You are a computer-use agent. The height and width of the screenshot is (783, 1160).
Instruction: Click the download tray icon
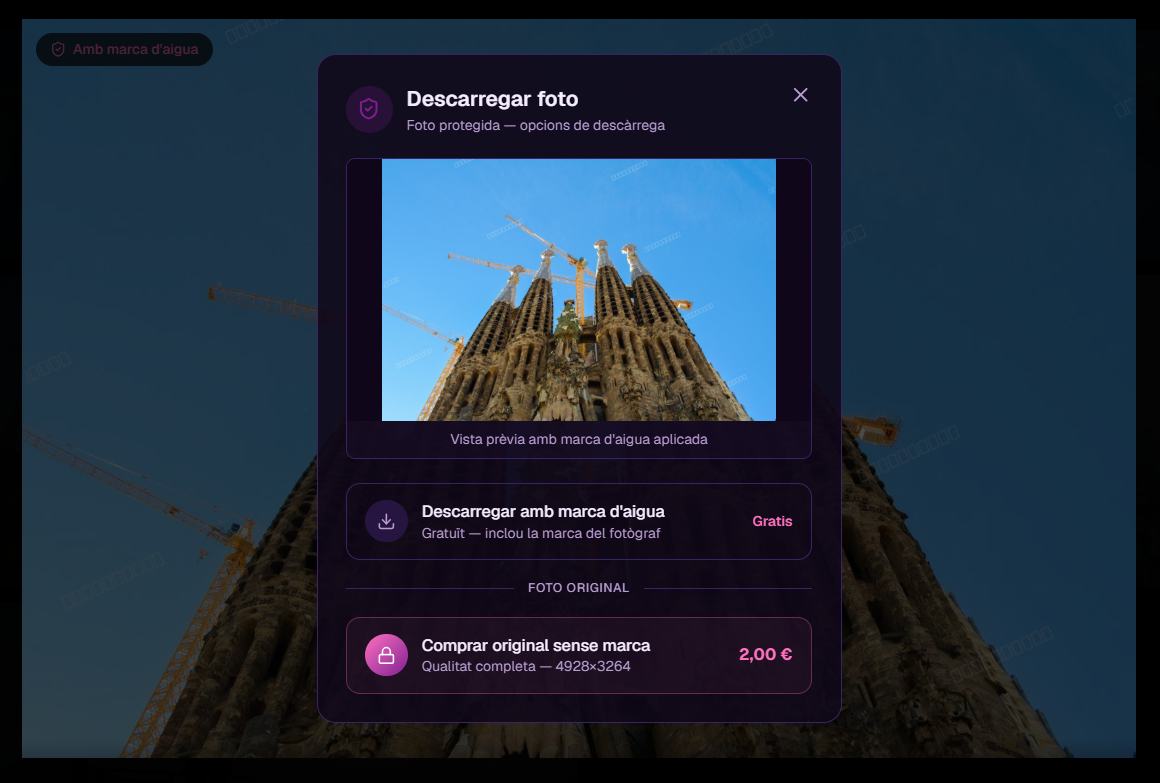pos(386,521)
